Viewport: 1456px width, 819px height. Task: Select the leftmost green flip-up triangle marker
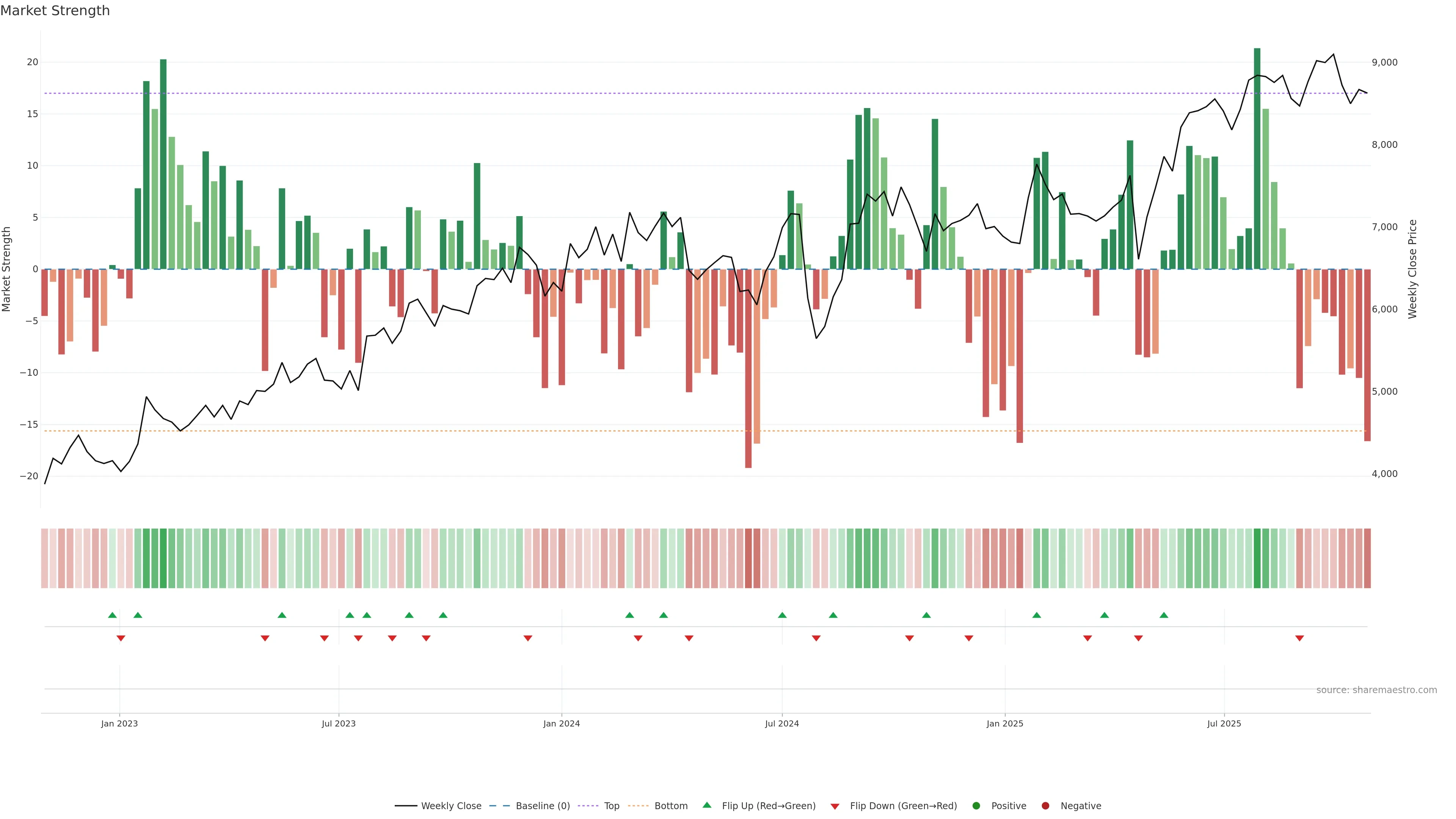pos(113,615)
